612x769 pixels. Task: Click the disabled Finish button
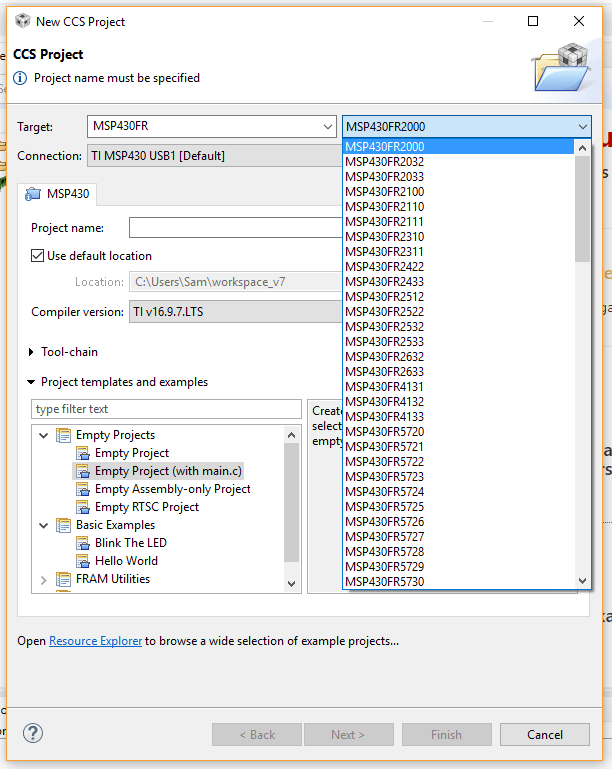point(447,734)
